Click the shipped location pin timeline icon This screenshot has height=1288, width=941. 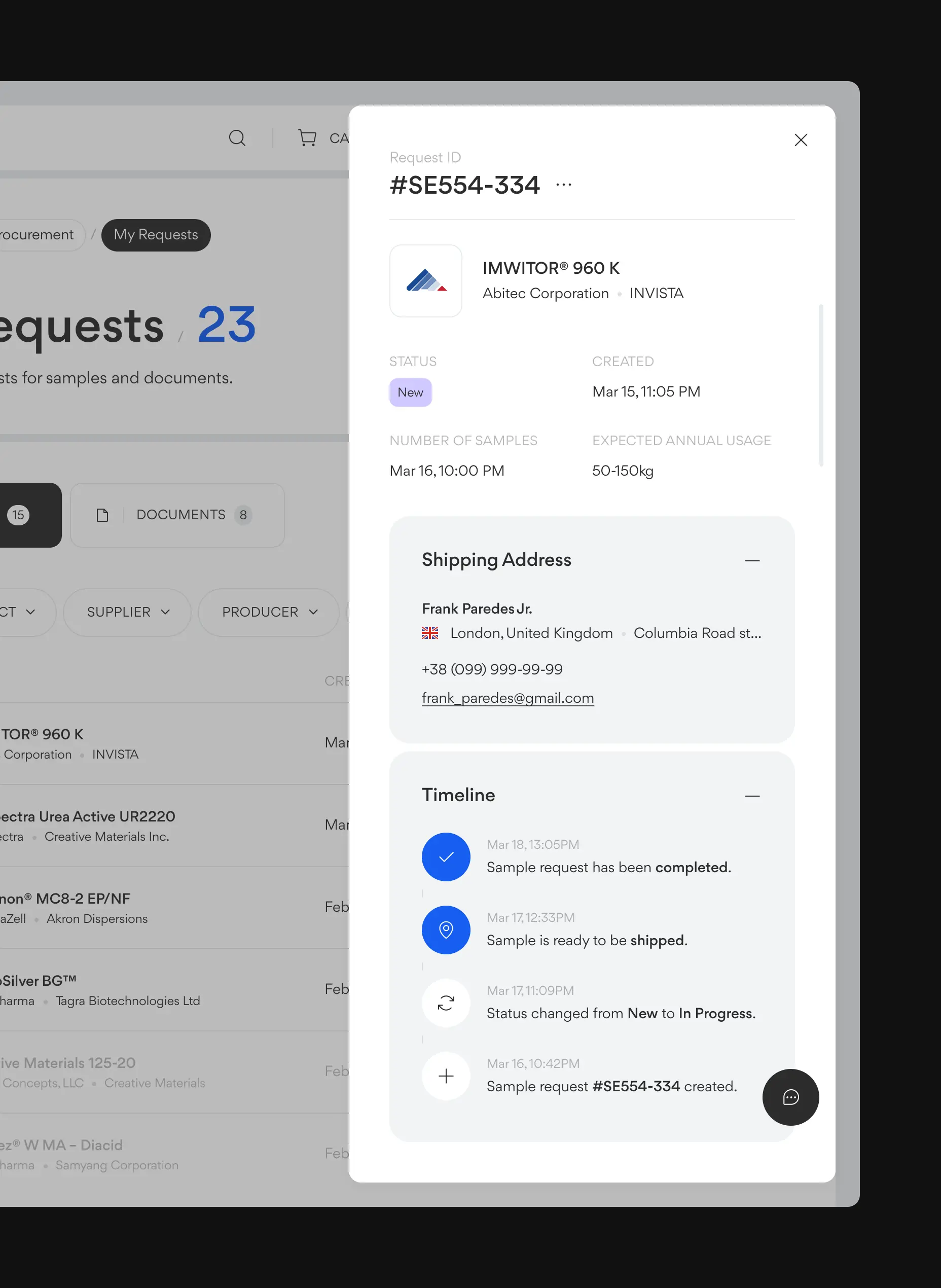(x=446, y=929)
